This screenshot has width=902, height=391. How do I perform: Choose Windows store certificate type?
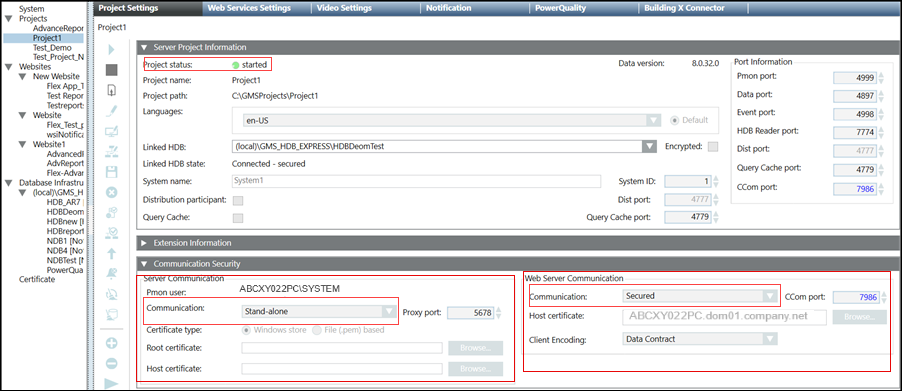(247, 330)
